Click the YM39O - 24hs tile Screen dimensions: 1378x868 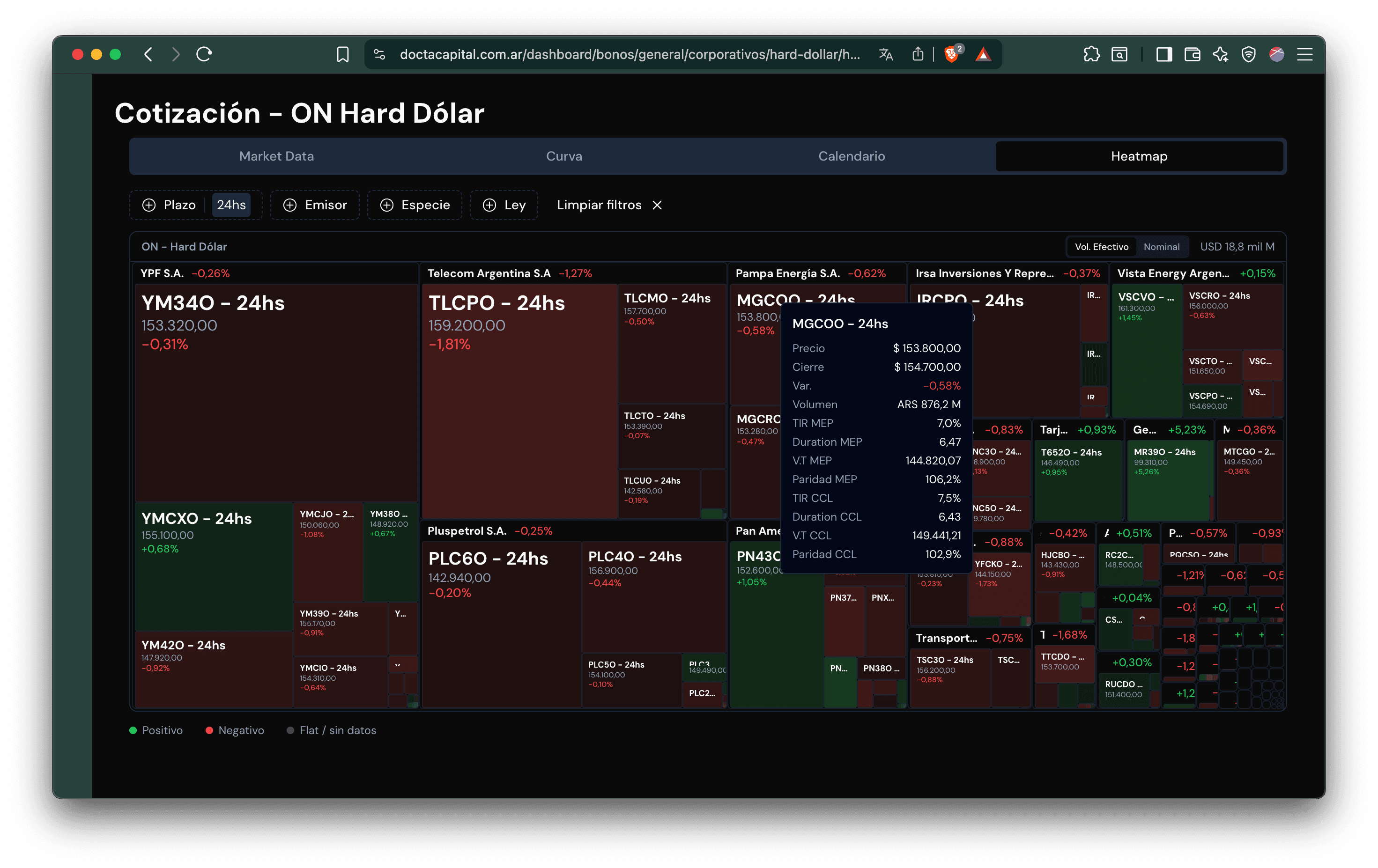pyautogui.click(x=341, y=628)
